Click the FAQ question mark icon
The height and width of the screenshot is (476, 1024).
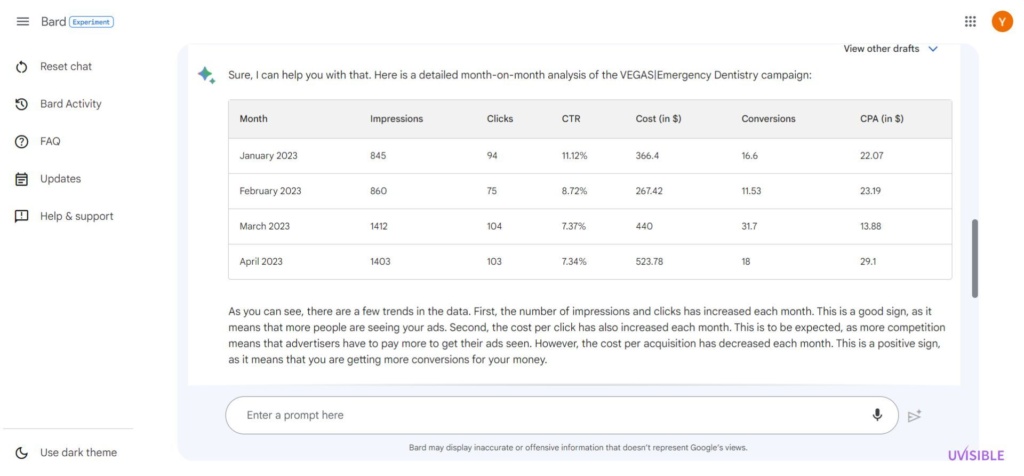tap(22, 142)
